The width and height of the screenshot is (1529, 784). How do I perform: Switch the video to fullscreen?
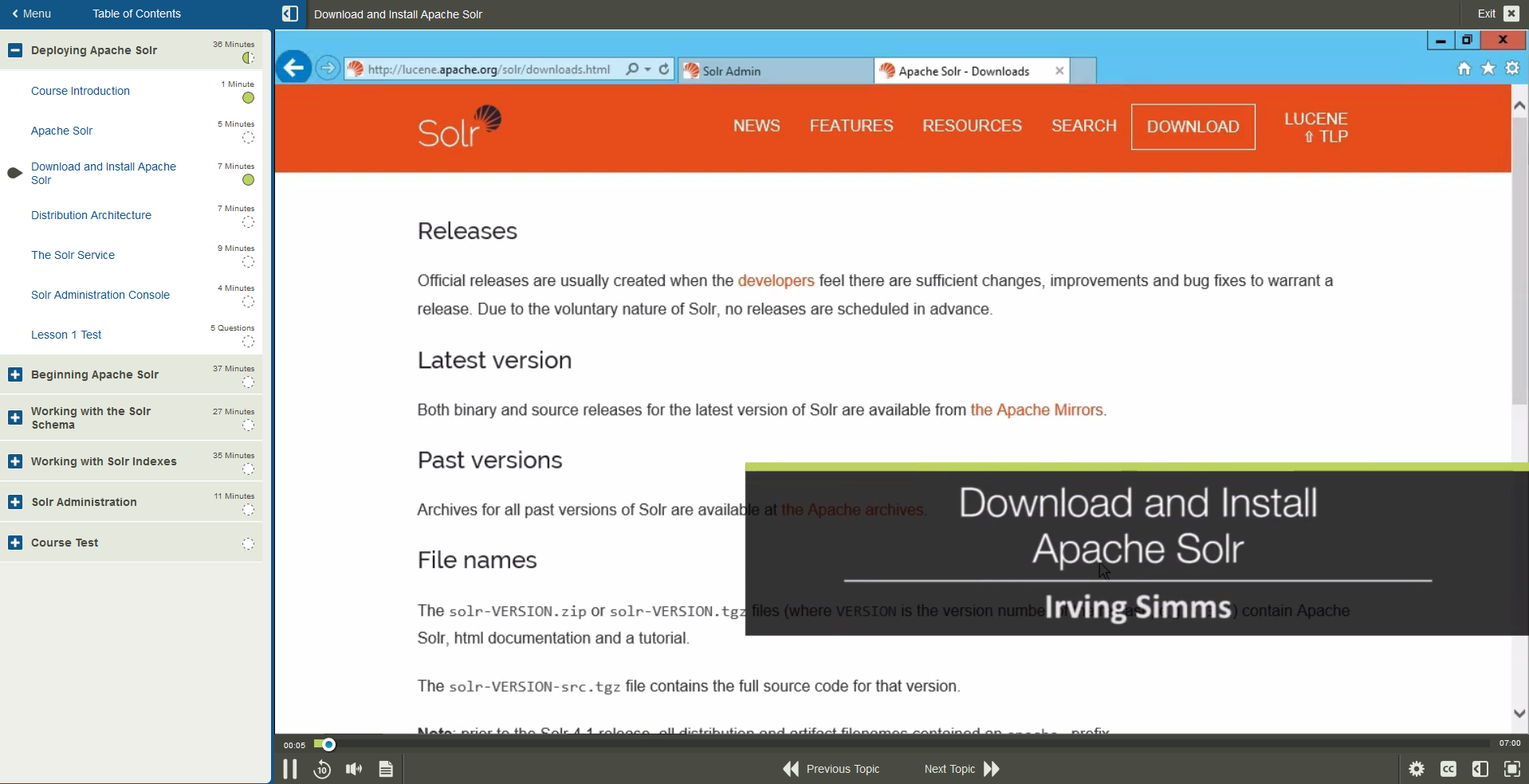tap(1512, 768)
